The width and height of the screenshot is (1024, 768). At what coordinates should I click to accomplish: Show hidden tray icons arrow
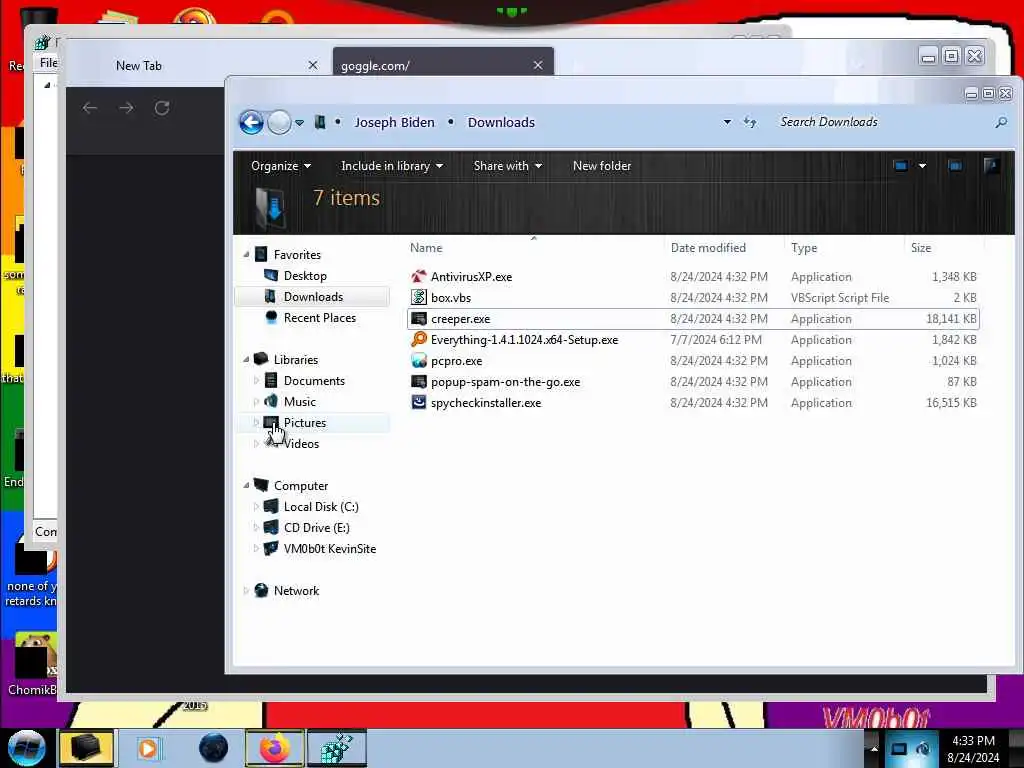click(x=874, y=748)
